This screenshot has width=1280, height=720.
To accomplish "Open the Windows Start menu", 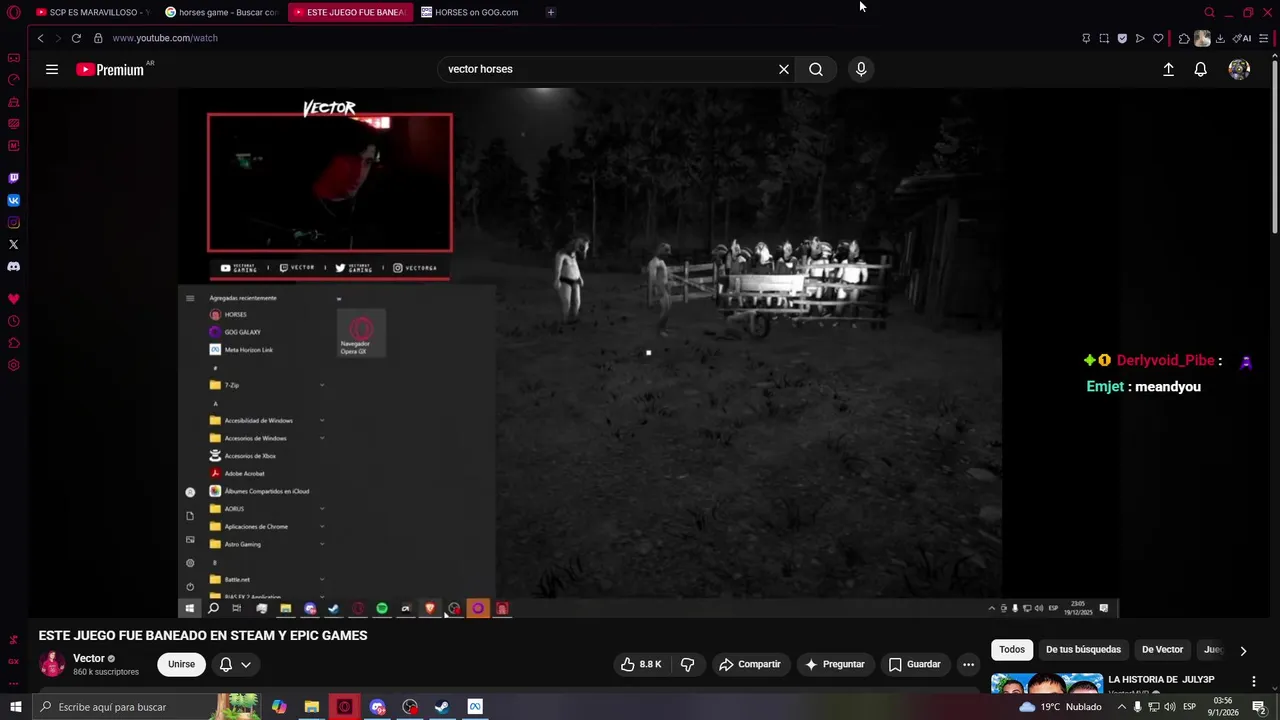I will click(x=15, y=707).
